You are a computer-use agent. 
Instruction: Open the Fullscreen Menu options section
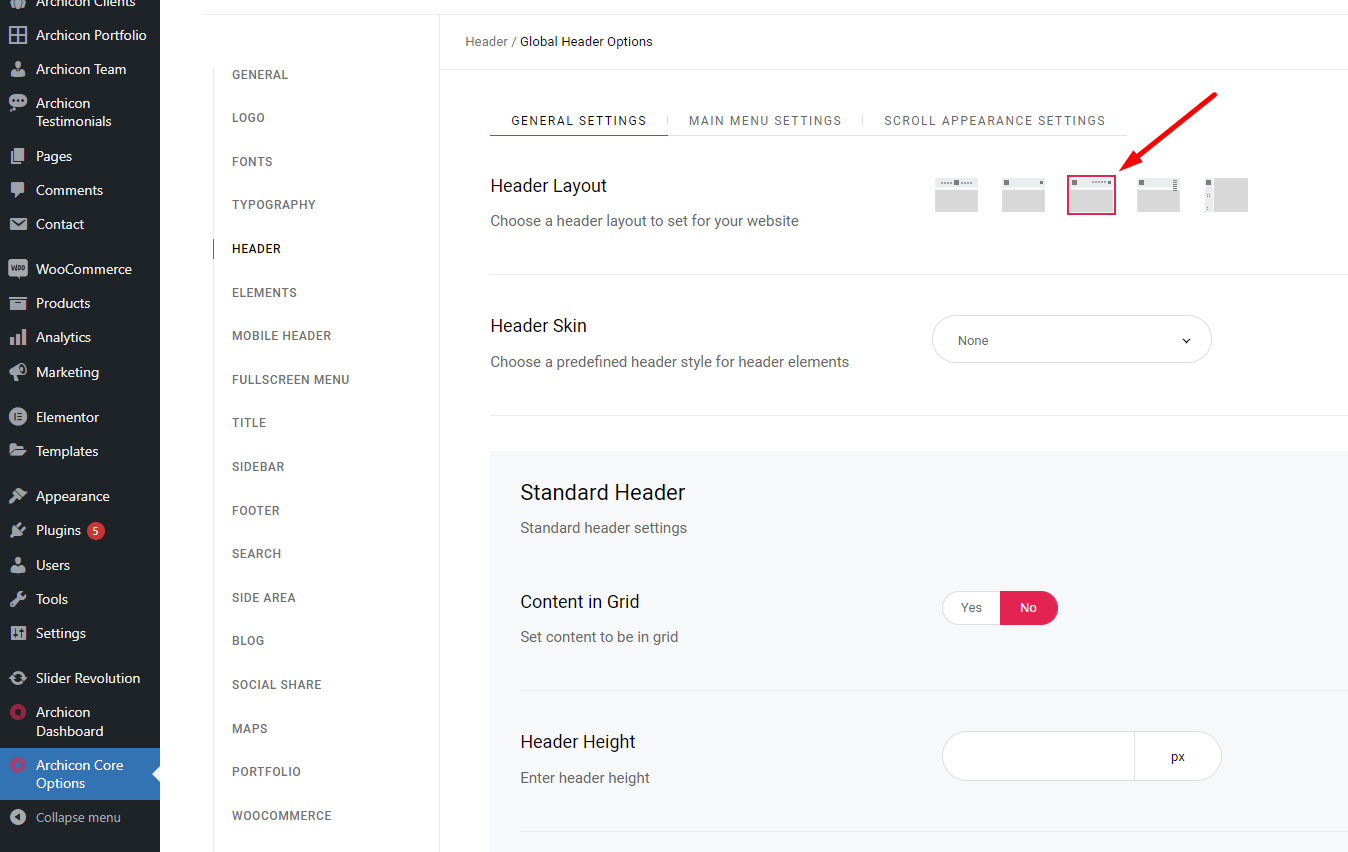coord(291,380)
